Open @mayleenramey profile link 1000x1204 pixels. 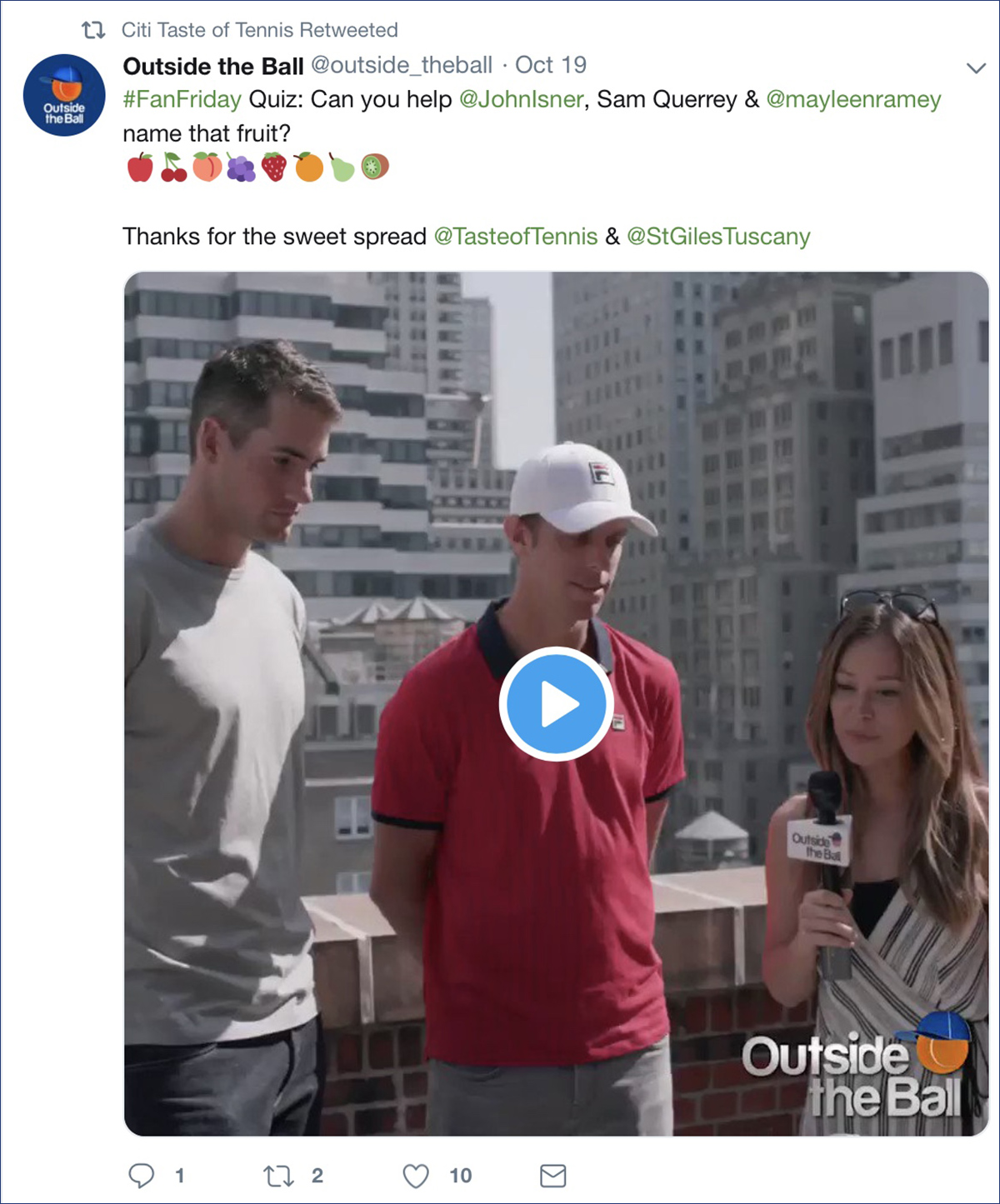click(x=853, y=99)
